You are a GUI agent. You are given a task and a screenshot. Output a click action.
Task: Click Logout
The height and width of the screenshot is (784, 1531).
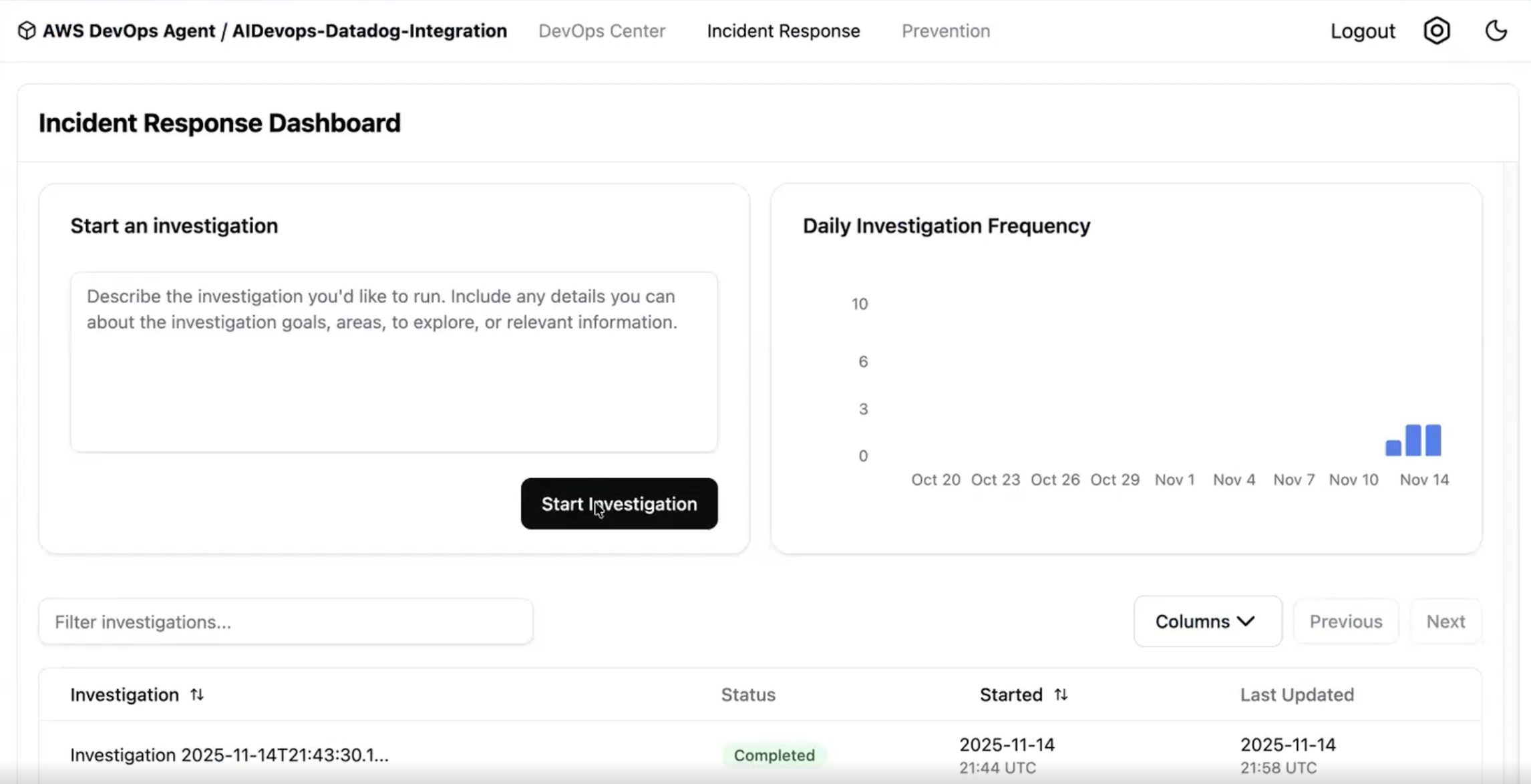pyautogui.click(x=1362, y=31)
